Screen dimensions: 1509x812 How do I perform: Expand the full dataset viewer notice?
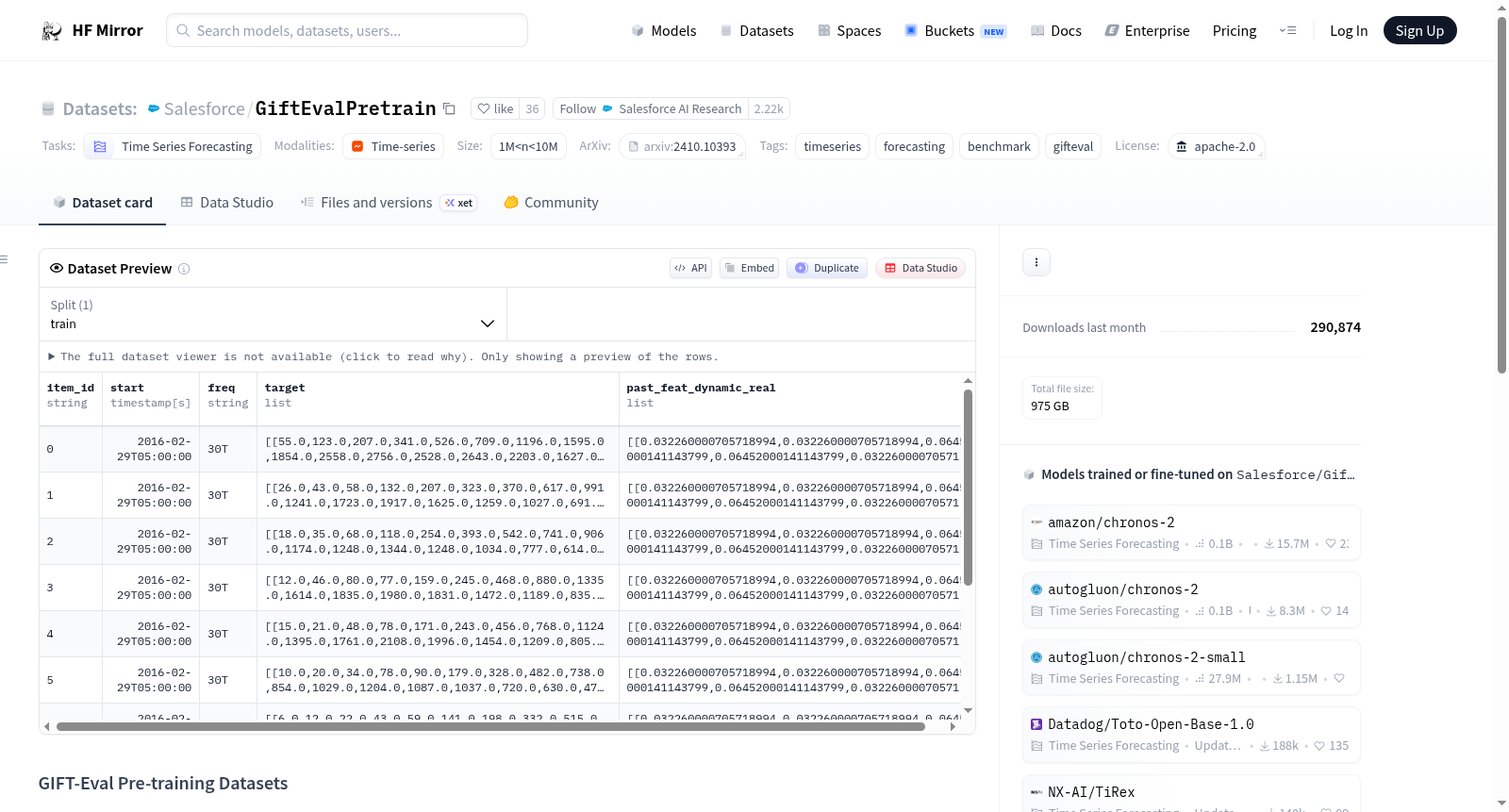pos(384,357)
